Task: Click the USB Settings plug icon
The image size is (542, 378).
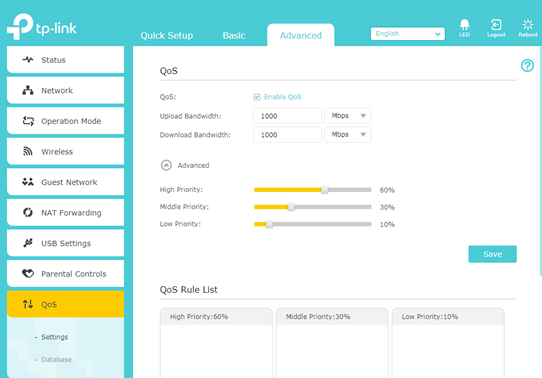Action: 28,243
